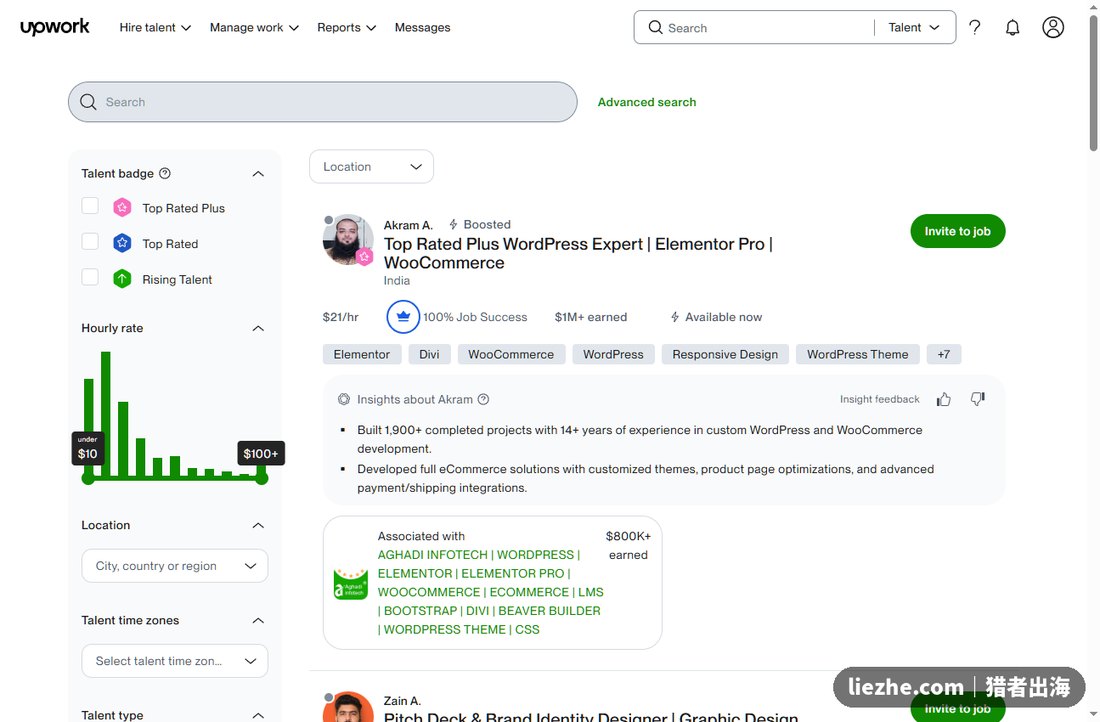Image resolution: width=1100 pixels, height=722 pixels.
Task: Give thumbs down insight feedback
Action: tap(977, 399)
